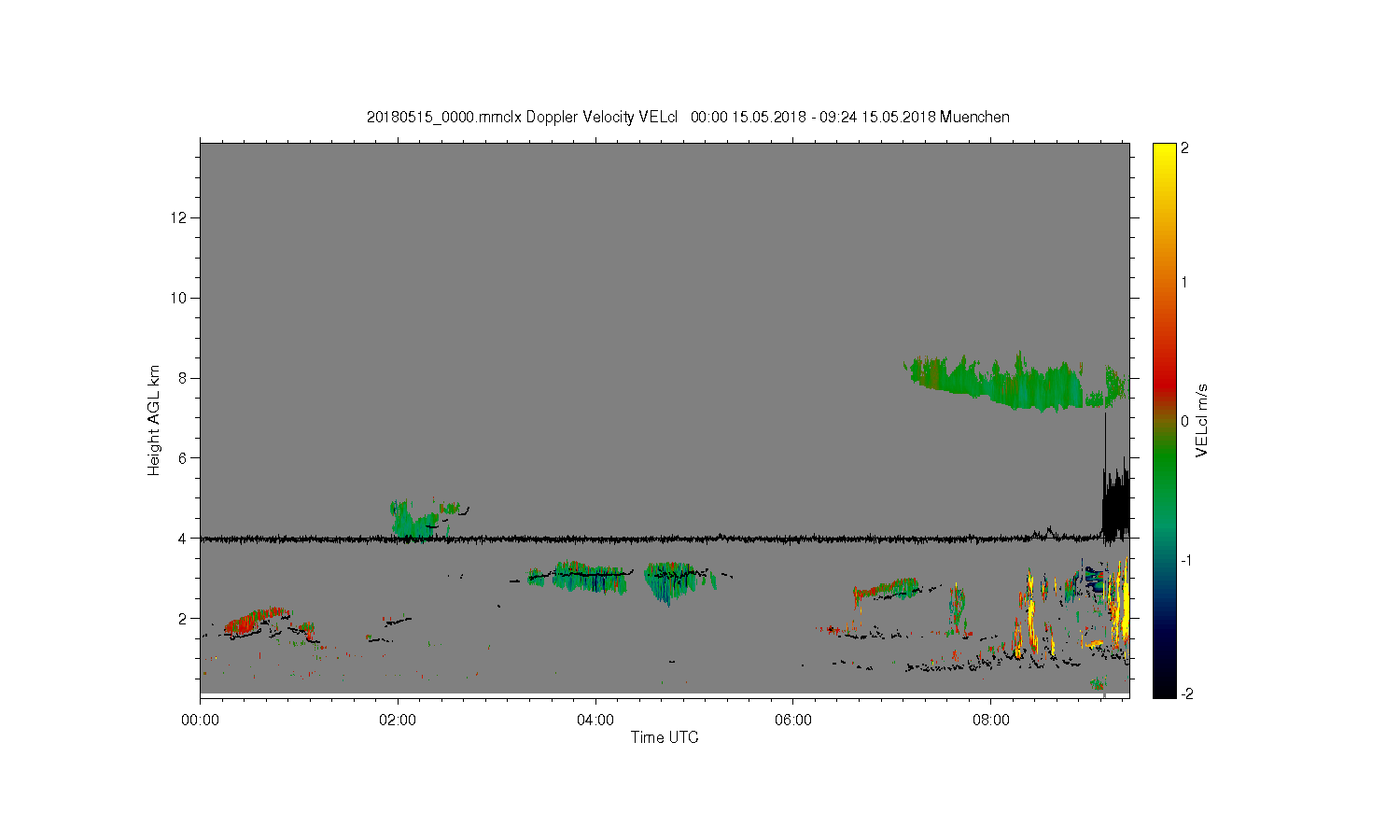Click the colorbar value label -1
This screenshot has width=1400, height=840.
tap(1184, 560)
